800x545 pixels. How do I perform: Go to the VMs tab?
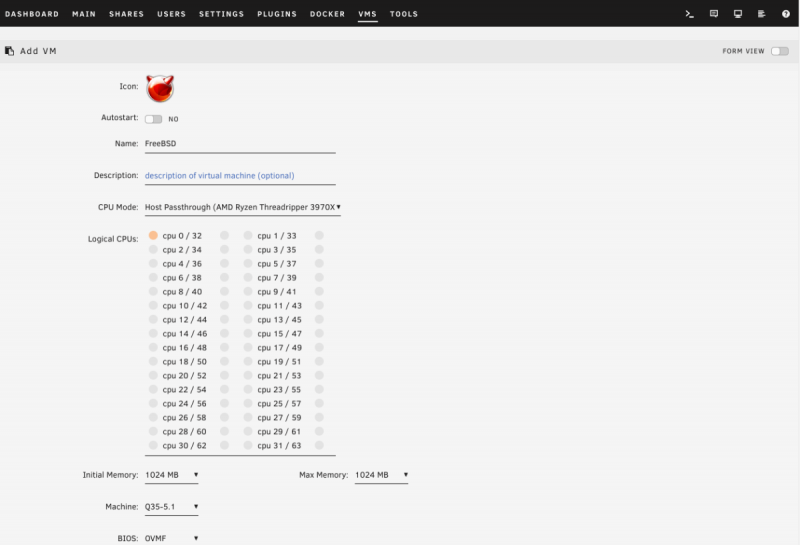367,14
